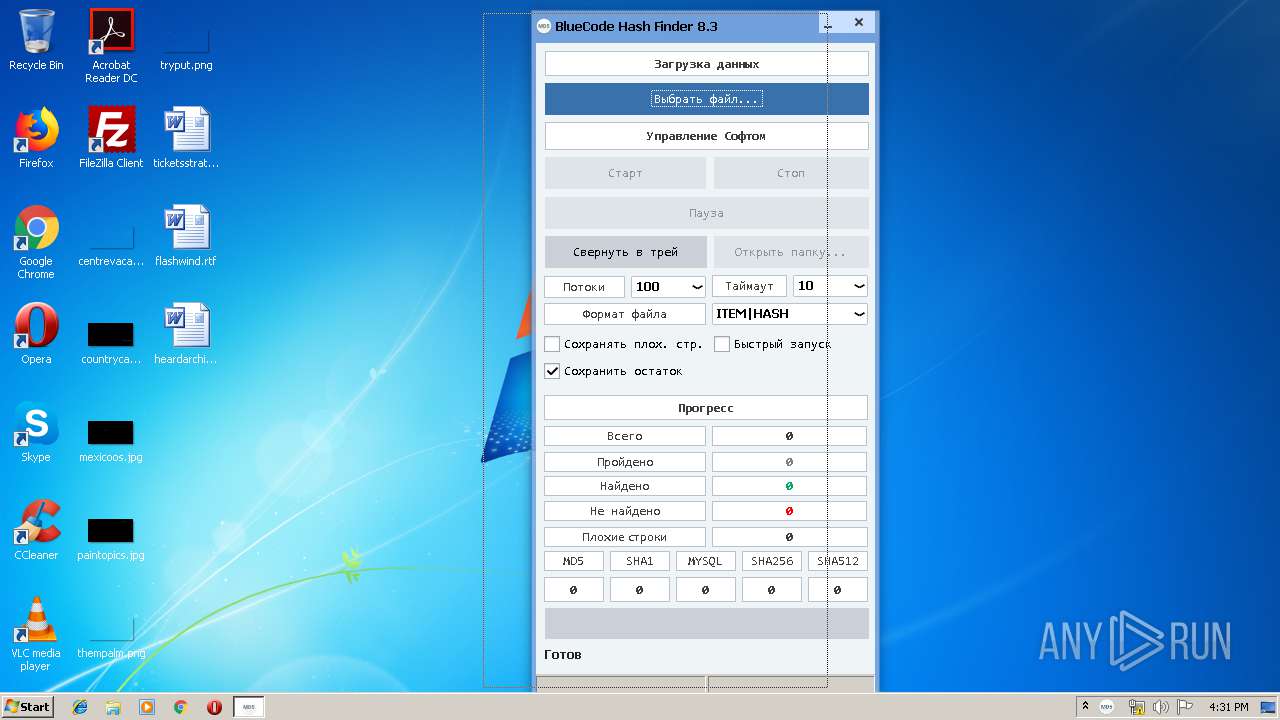Click the Старт button
This screenshot has height=720, width=1280.
click(625, 173)
